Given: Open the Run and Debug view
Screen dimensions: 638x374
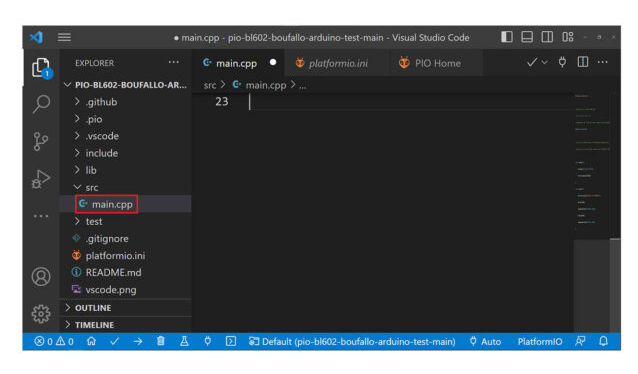Looking at the screenshot, I should [41, 179].
